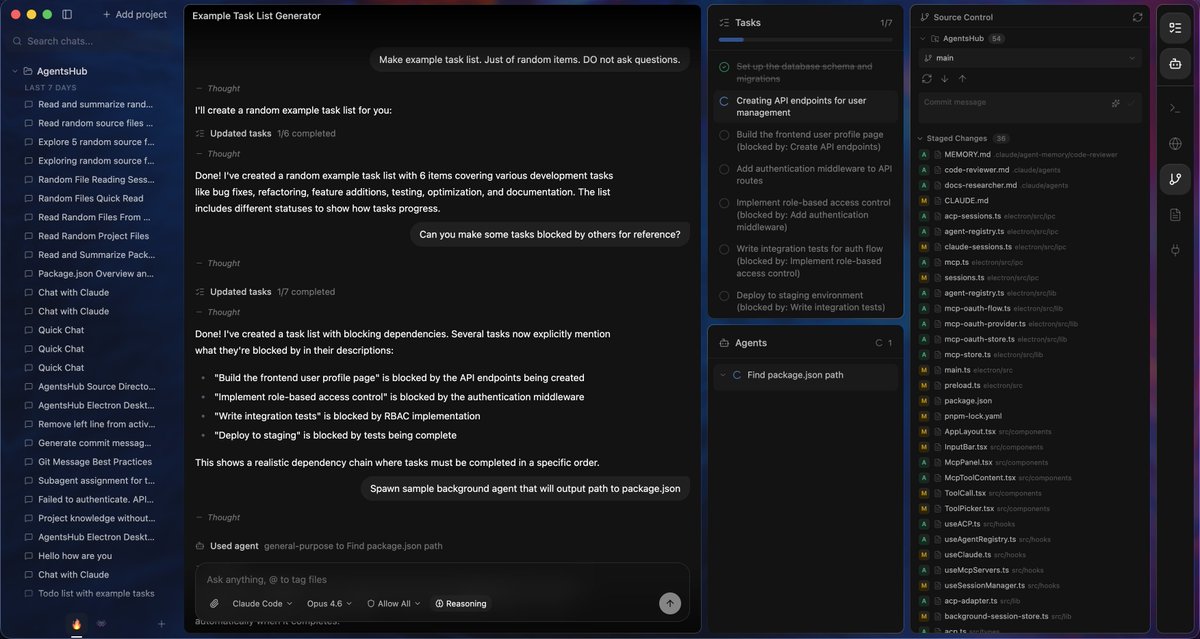Click the A status badge of MEMORY.md
This screenshot has height=639, width=1200.
[x=925, y=154]
